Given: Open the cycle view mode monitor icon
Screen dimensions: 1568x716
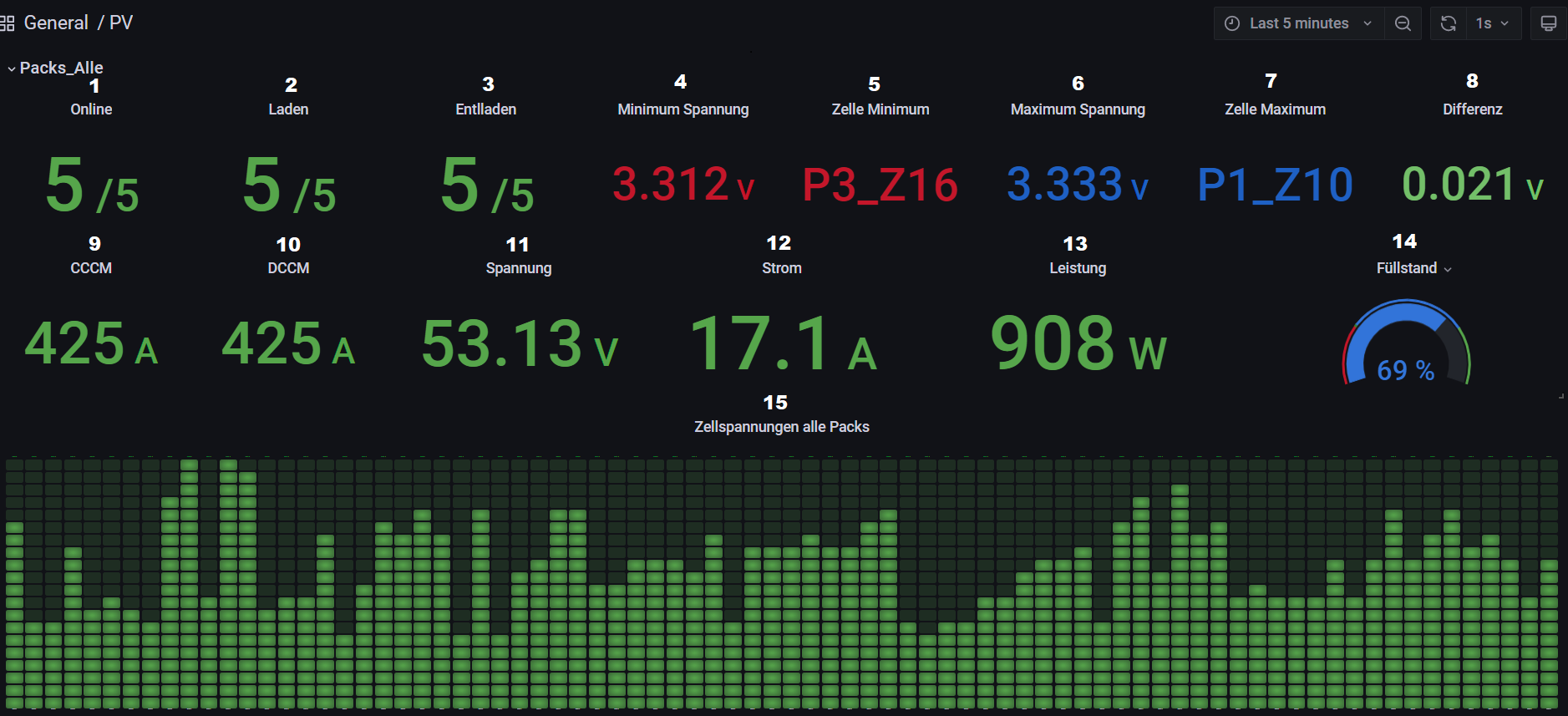Looking at the screenshot, I should point(1548,23).
